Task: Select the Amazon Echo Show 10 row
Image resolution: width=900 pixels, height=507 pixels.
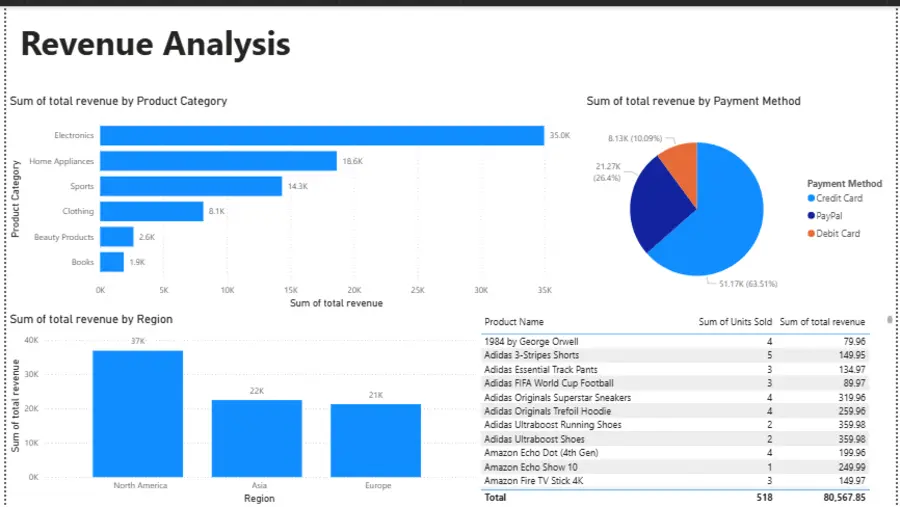Action: click(675, 467)
